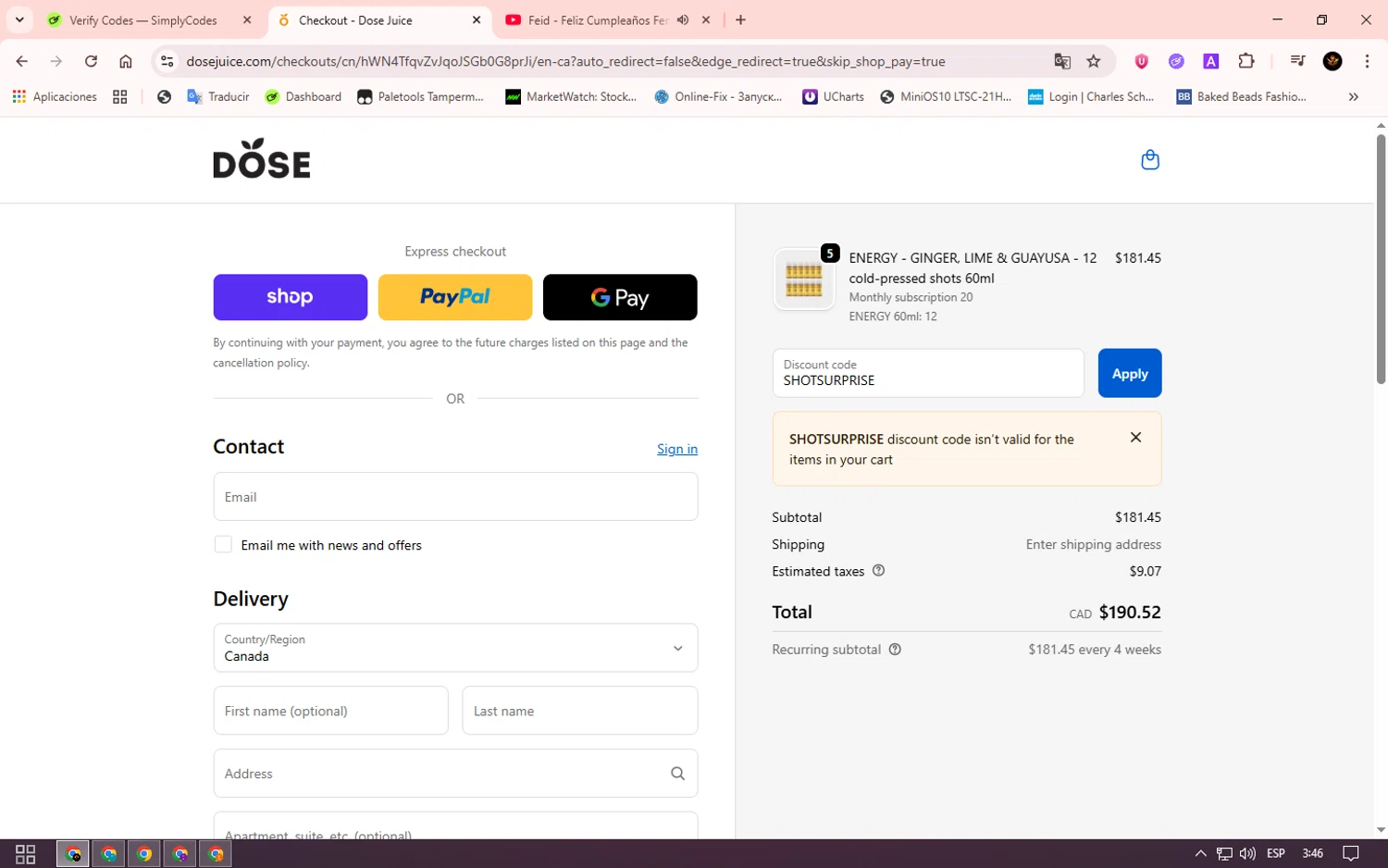The height and width of the screenshot is (868, 1388).
Task: Open the media control icon
Action: (1297, 61)
